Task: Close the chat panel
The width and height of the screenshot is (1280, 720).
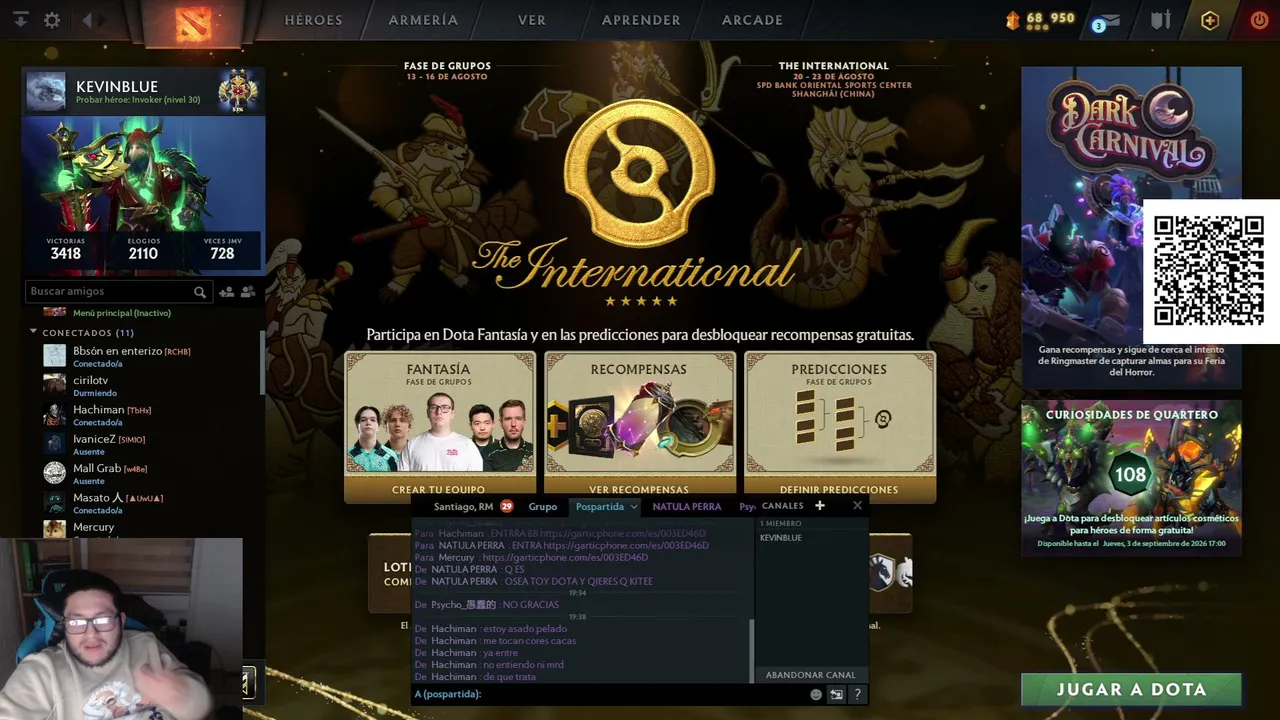Action: [x=857, y=506]
